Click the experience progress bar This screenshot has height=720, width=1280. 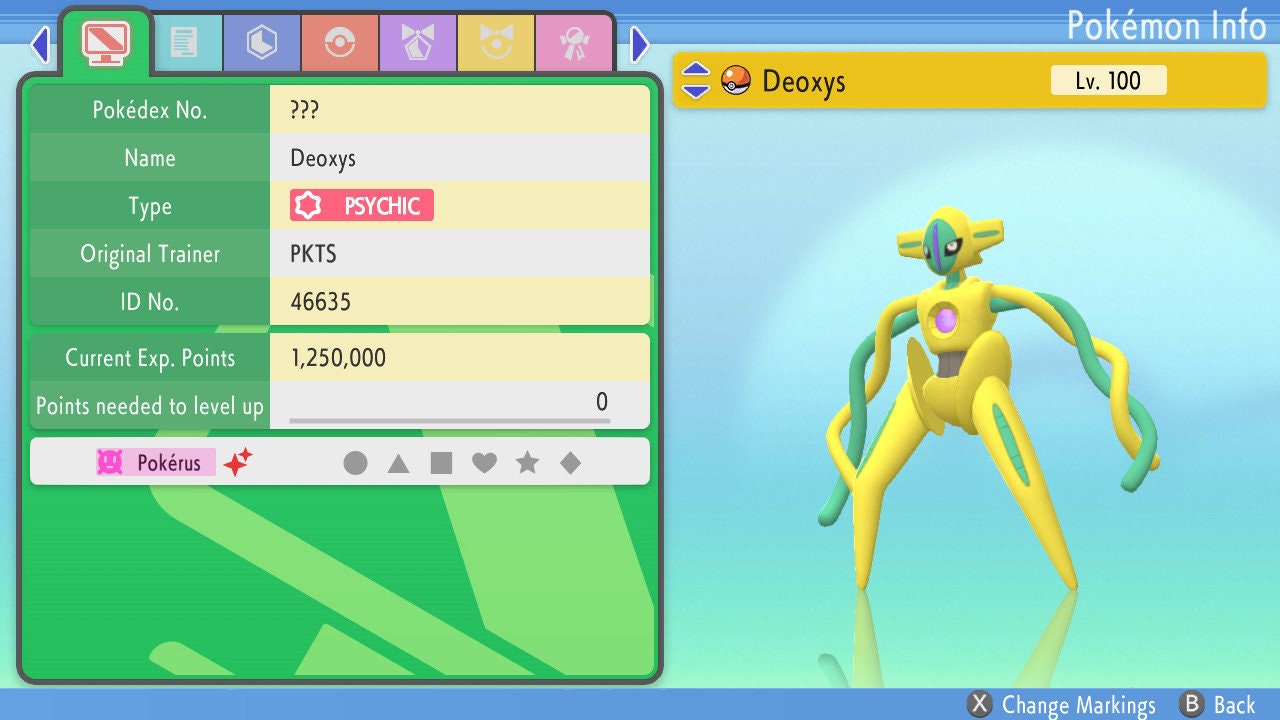point(450,421)
